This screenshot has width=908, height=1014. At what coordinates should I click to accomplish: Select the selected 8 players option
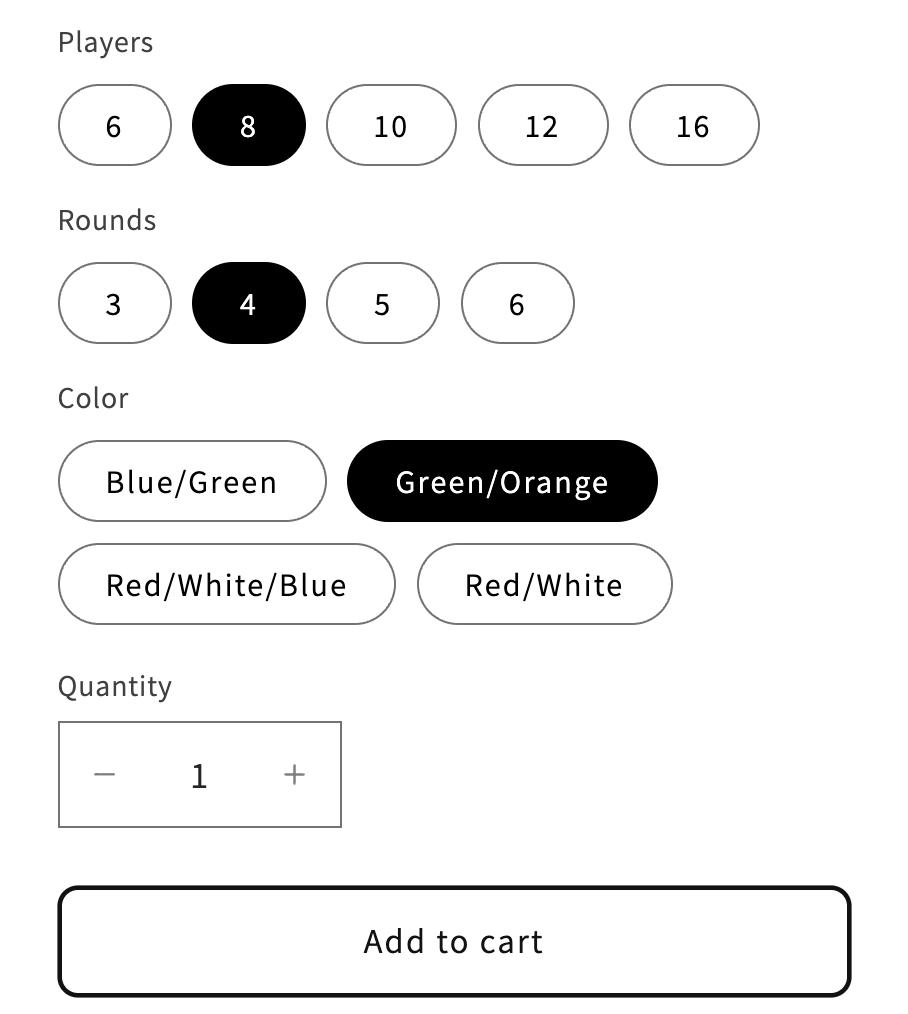tap(249, 125)
